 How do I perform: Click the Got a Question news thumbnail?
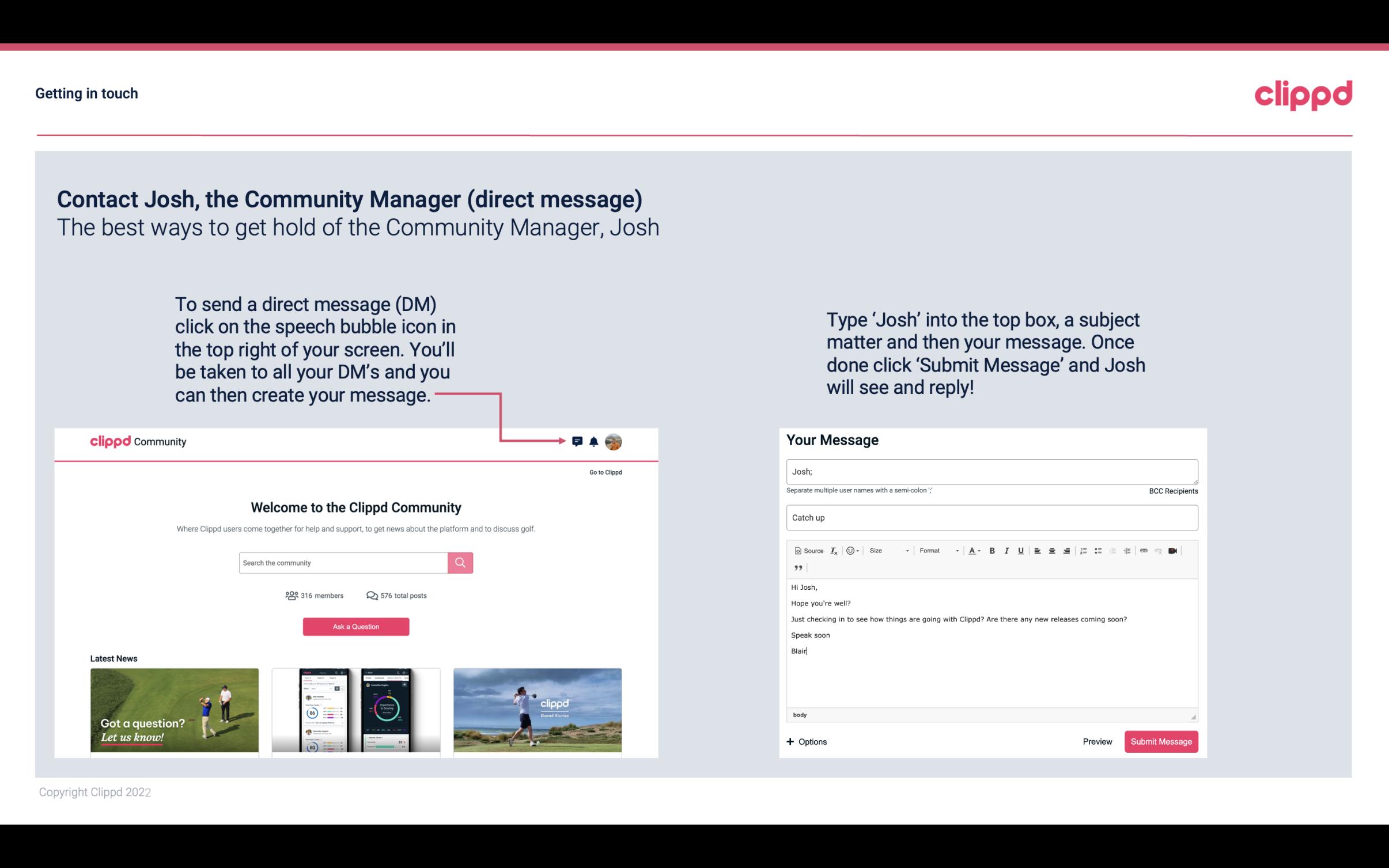175,709
